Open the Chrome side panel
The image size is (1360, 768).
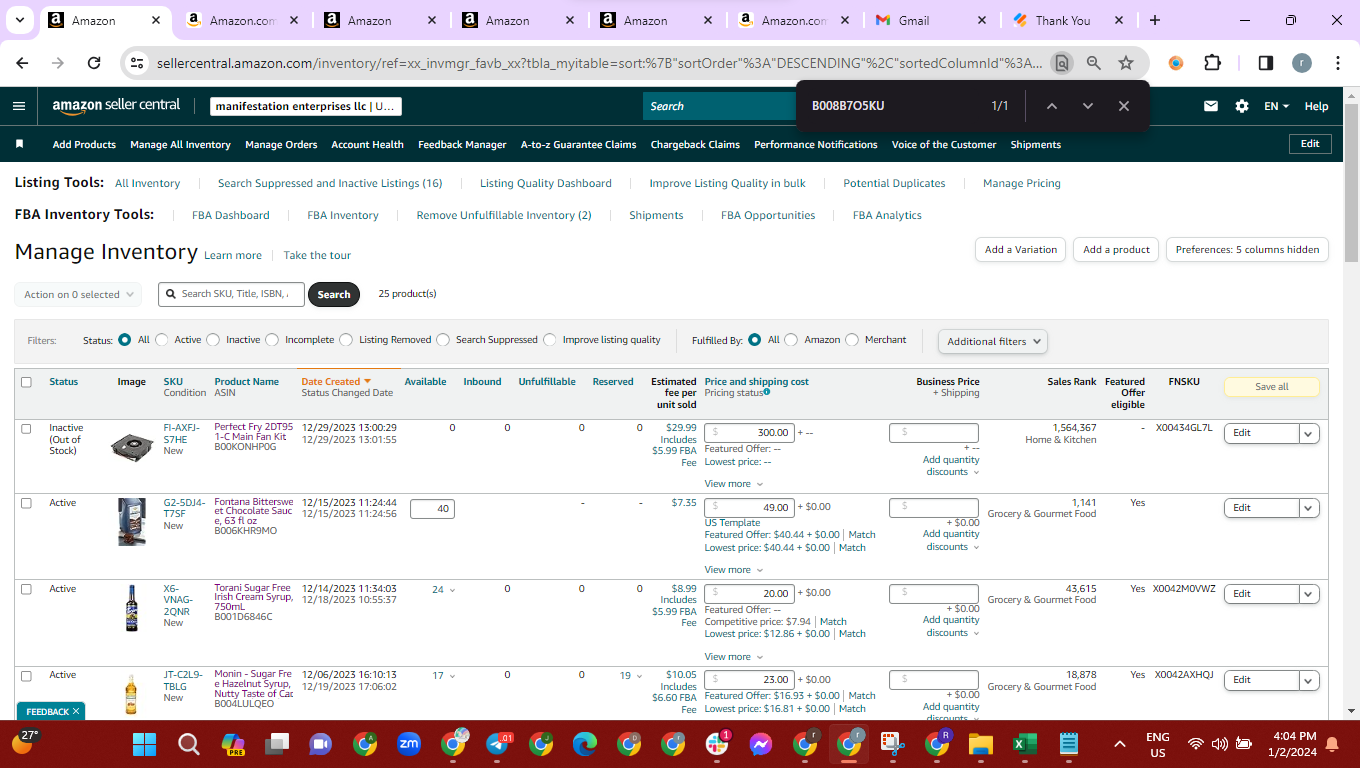point(1265,63)
